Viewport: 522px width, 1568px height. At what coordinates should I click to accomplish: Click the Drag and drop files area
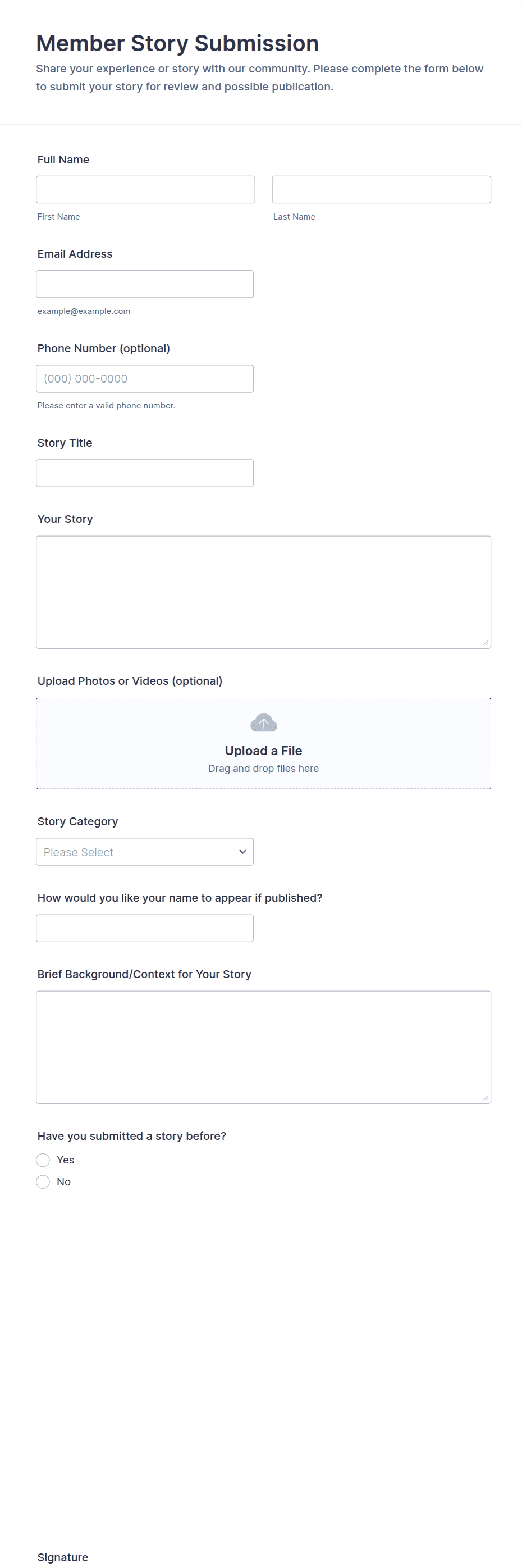pos(263,769)
